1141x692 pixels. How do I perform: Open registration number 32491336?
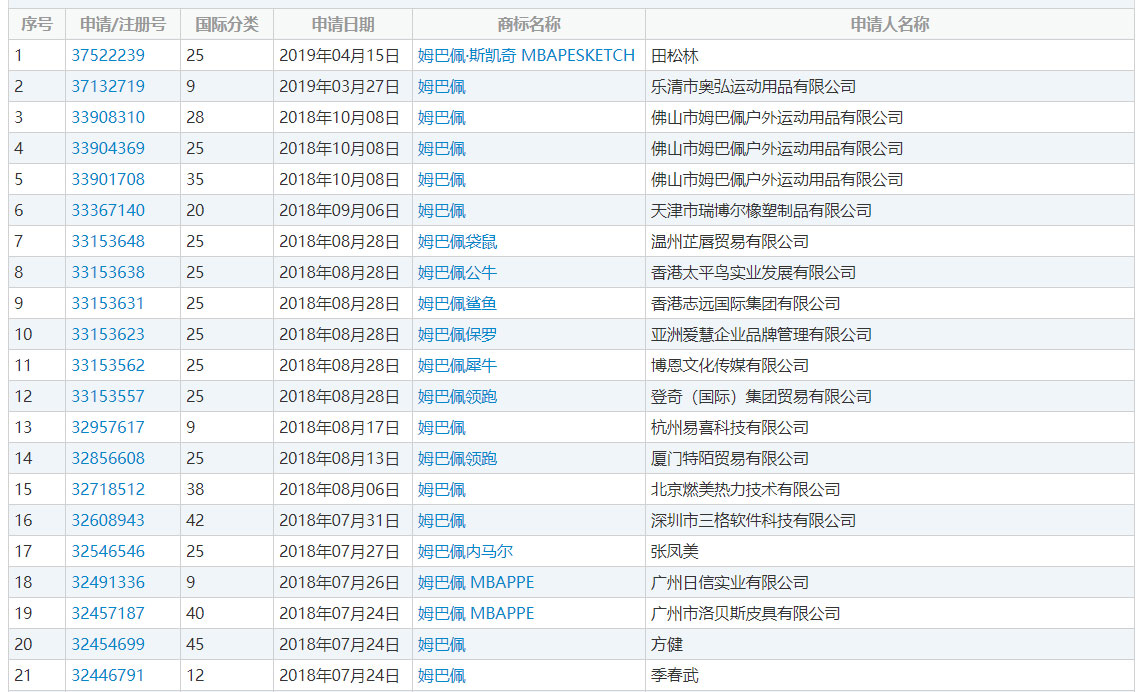pos(108,583)
